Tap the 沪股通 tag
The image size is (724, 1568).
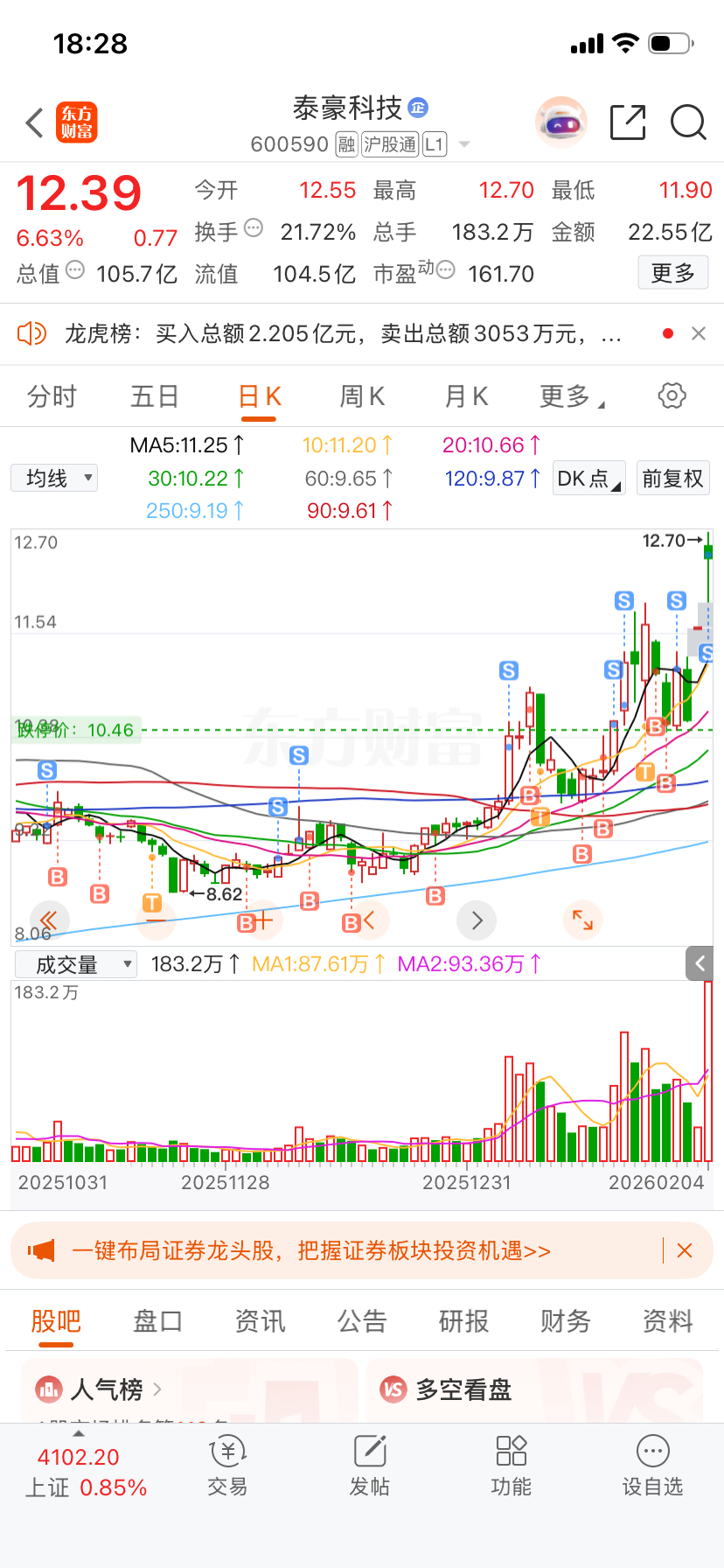coord(390,144)
